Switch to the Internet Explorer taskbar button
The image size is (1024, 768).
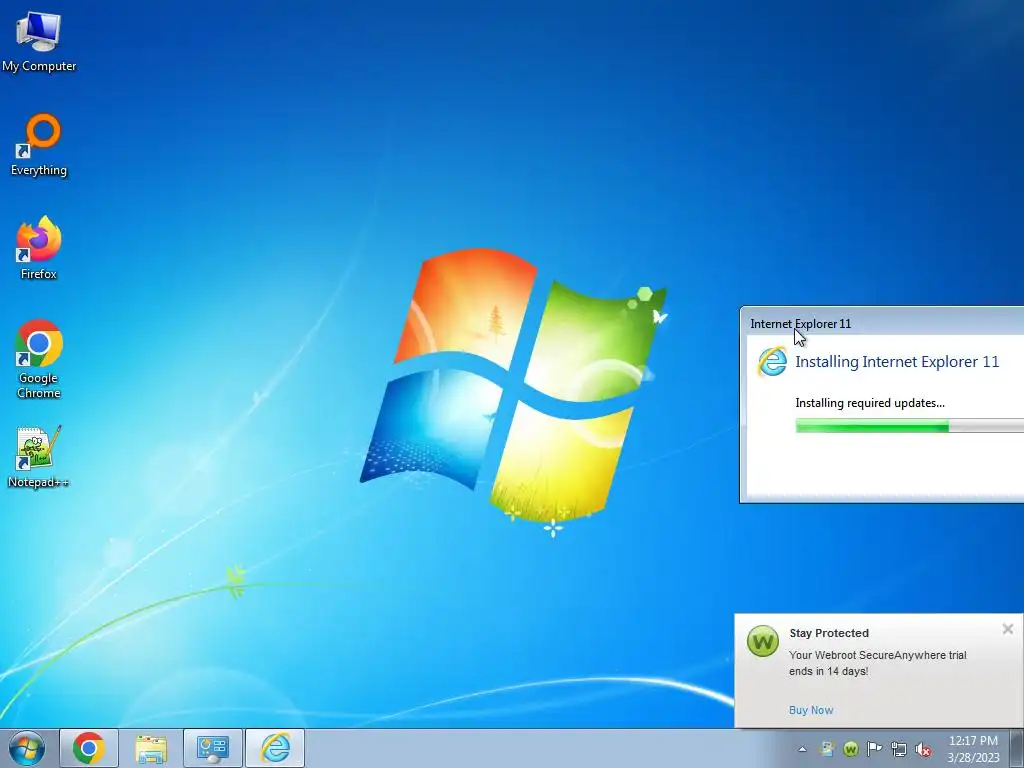click(275, 748)
